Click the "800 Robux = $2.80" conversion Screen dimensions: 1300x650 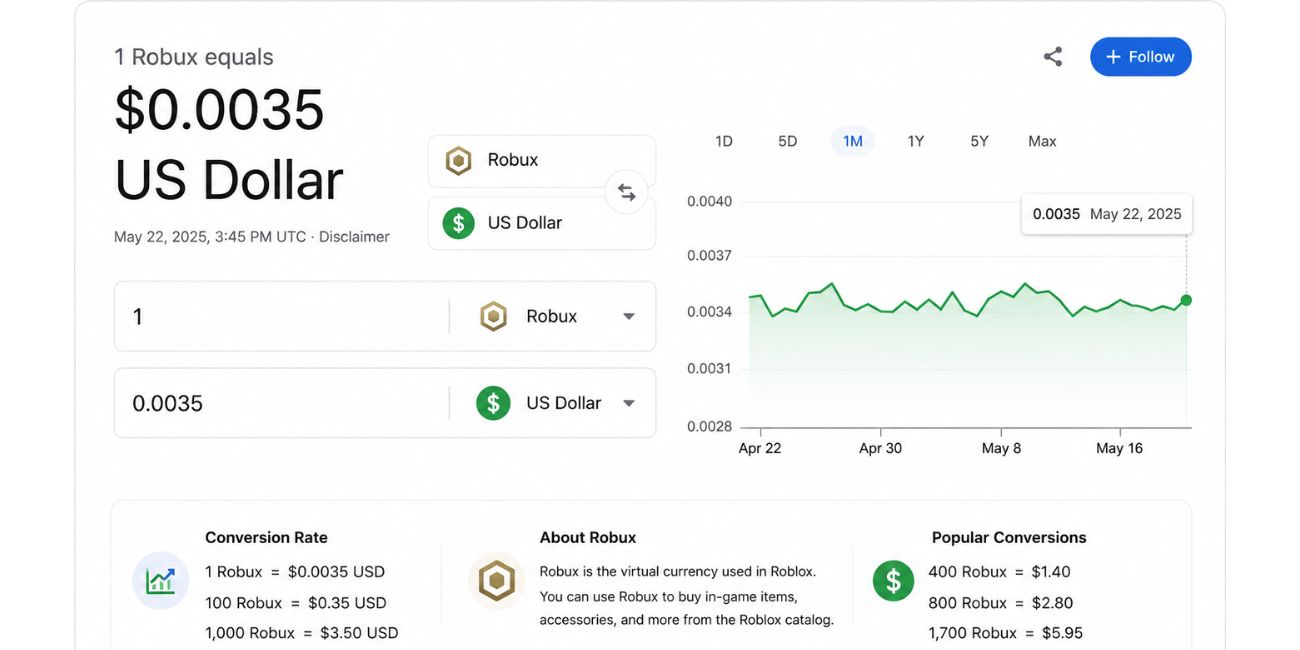[1001, 603]
